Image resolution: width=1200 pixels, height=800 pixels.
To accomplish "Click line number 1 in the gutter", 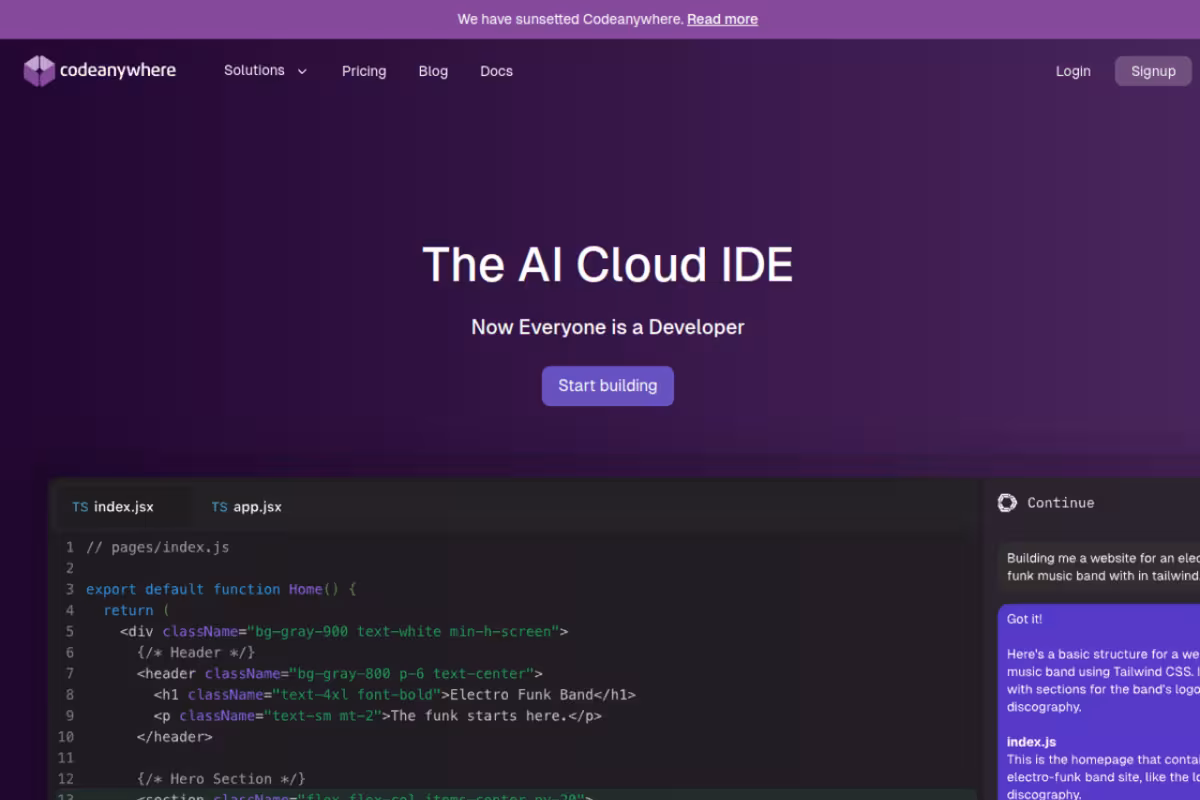I will click(70, 547).
